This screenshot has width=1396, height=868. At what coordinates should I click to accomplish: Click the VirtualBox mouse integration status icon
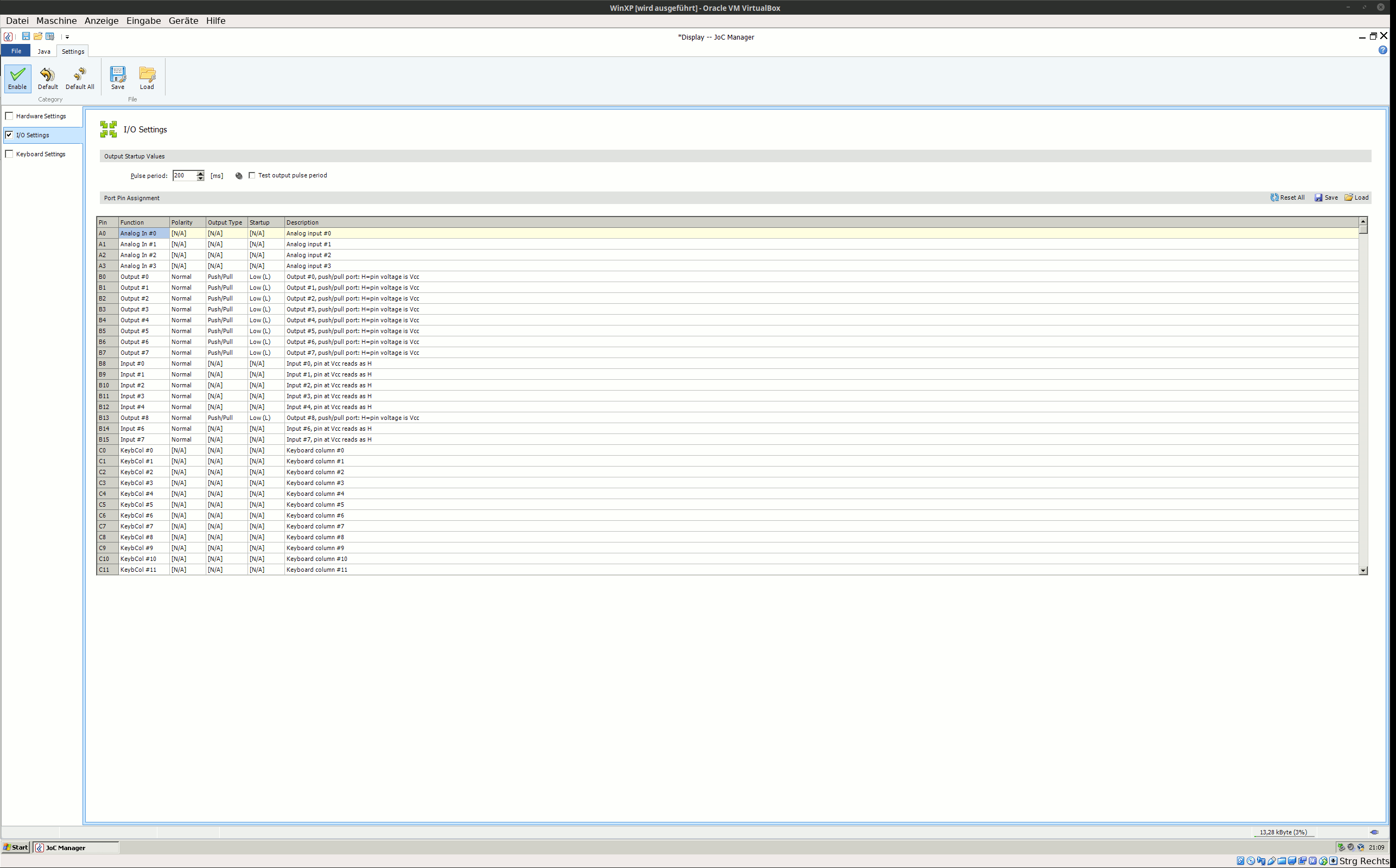(1323, 861)
